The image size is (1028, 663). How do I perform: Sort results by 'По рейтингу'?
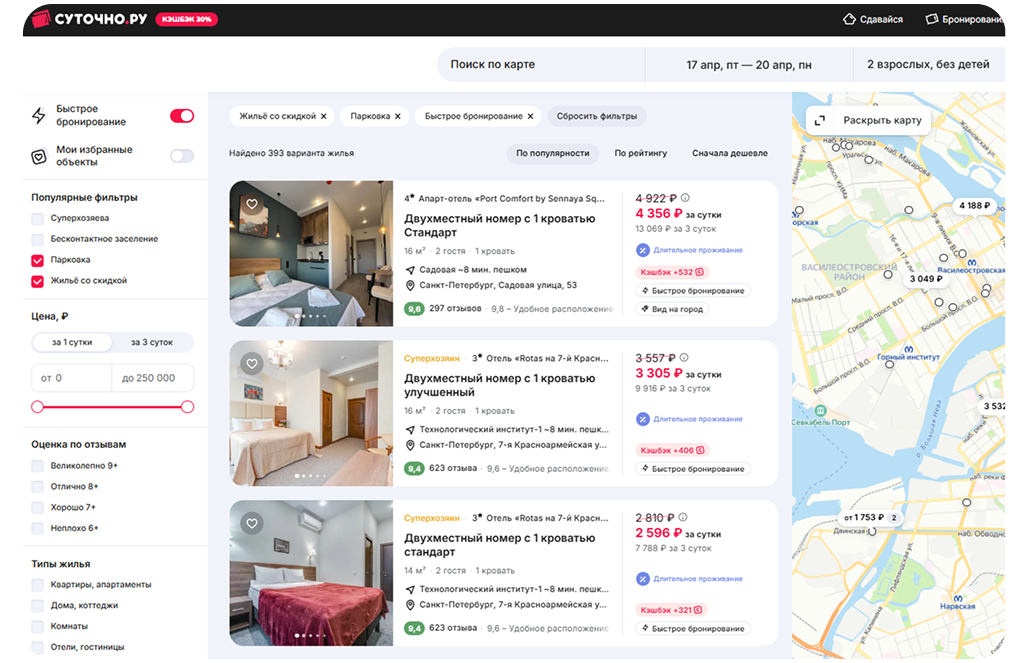click(x=640, y=153)
